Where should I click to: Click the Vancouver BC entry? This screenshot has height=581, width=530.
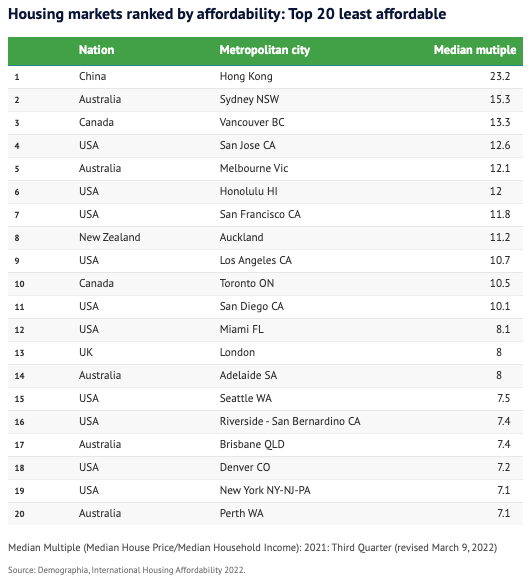[252, 122]
